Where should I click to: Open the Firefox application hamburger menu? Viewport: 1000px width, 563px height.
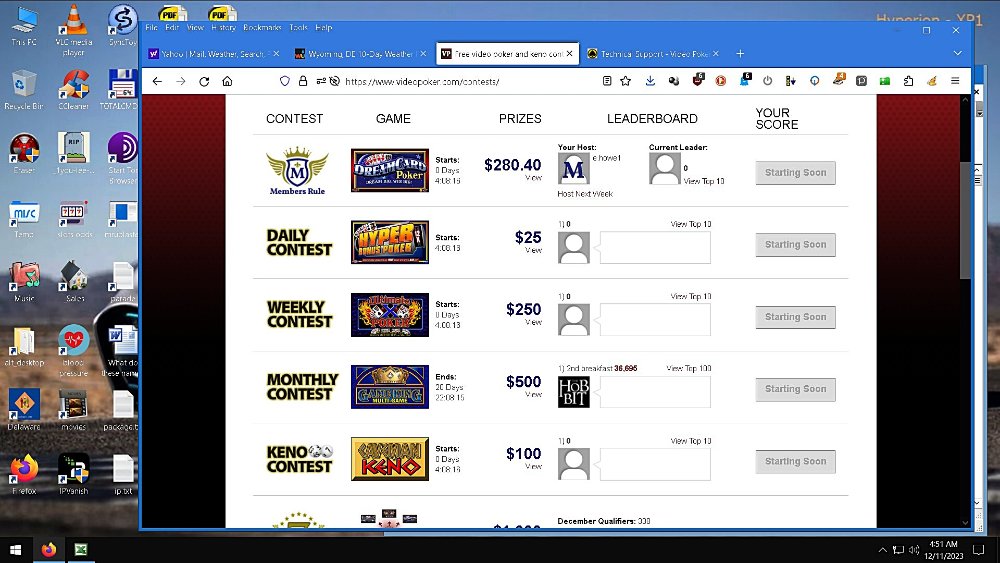pyautogui.click(x=955, y=81)
